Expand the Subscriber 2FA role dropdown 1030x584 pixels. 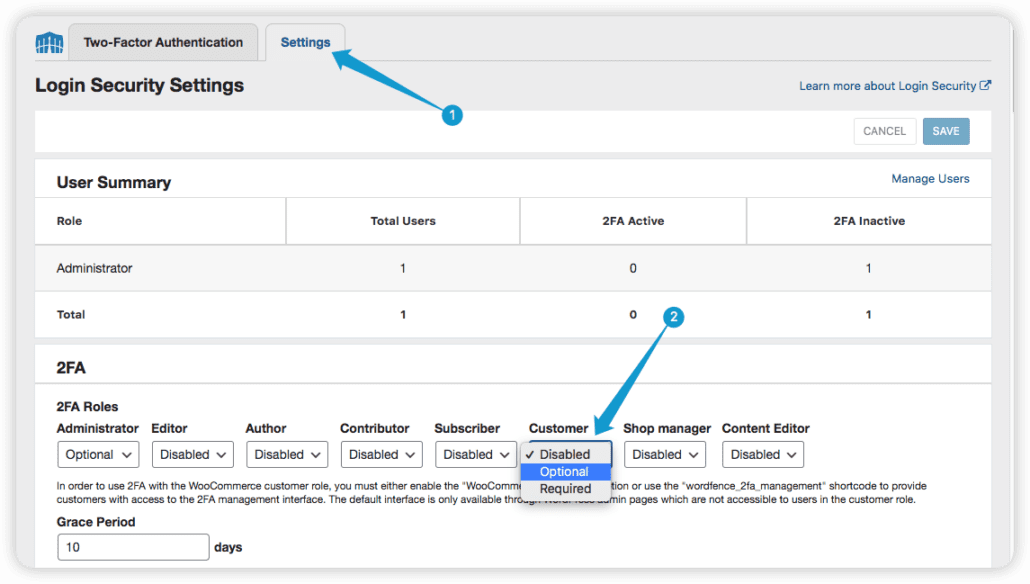pos(476,455)
